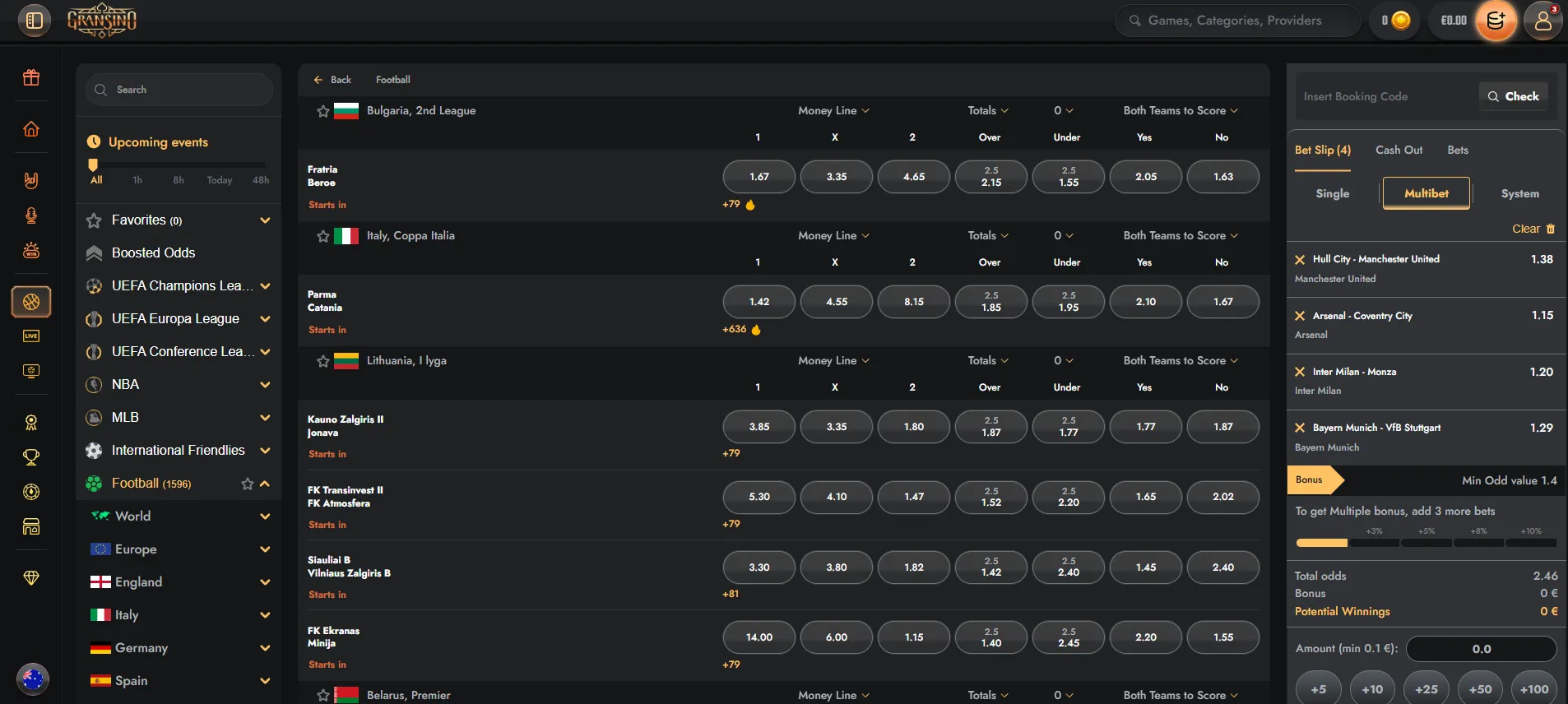Pick FK Ekranas win at 14.00
Image resolution: width=1568 pixels, height=704 pixels.
pos(759,637)
